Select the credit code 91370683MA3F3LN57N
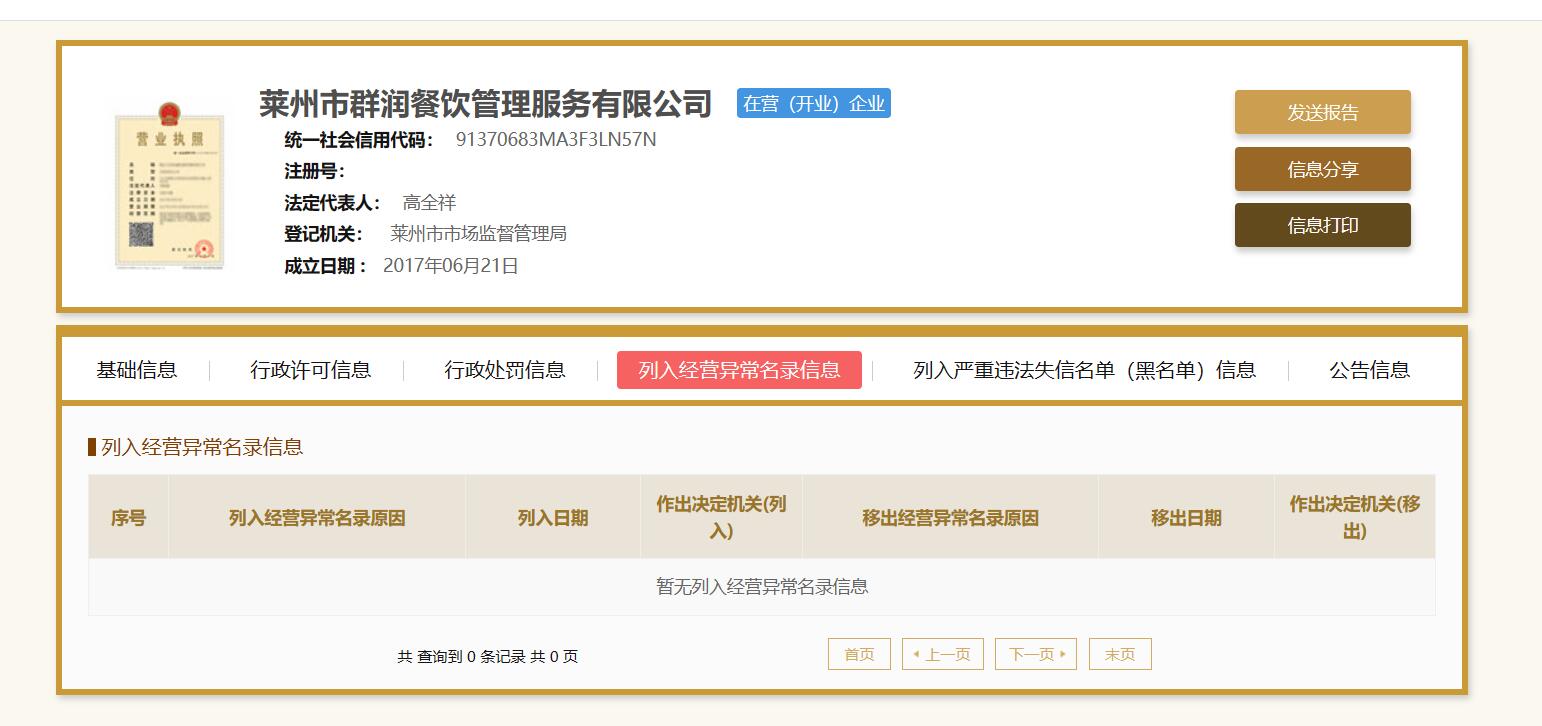 click(556, 139)
